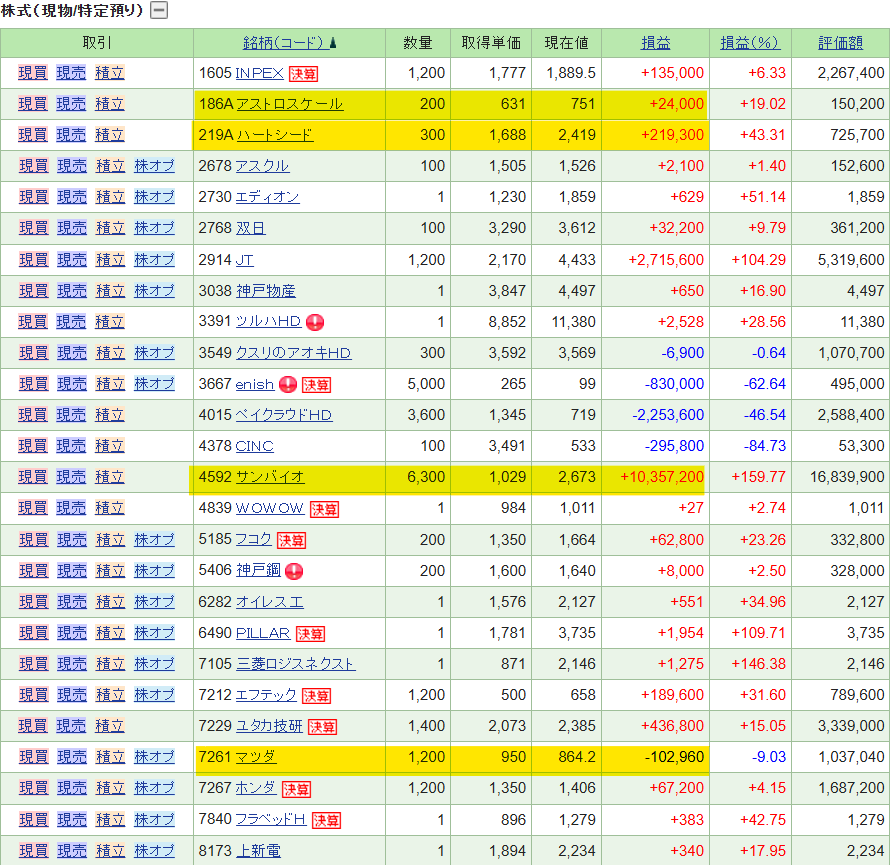Viewport: 890px width, 865px height.
Task: Go to the 神戸物産 stock page
Action: pyautogui.click(x=266, y=291)
